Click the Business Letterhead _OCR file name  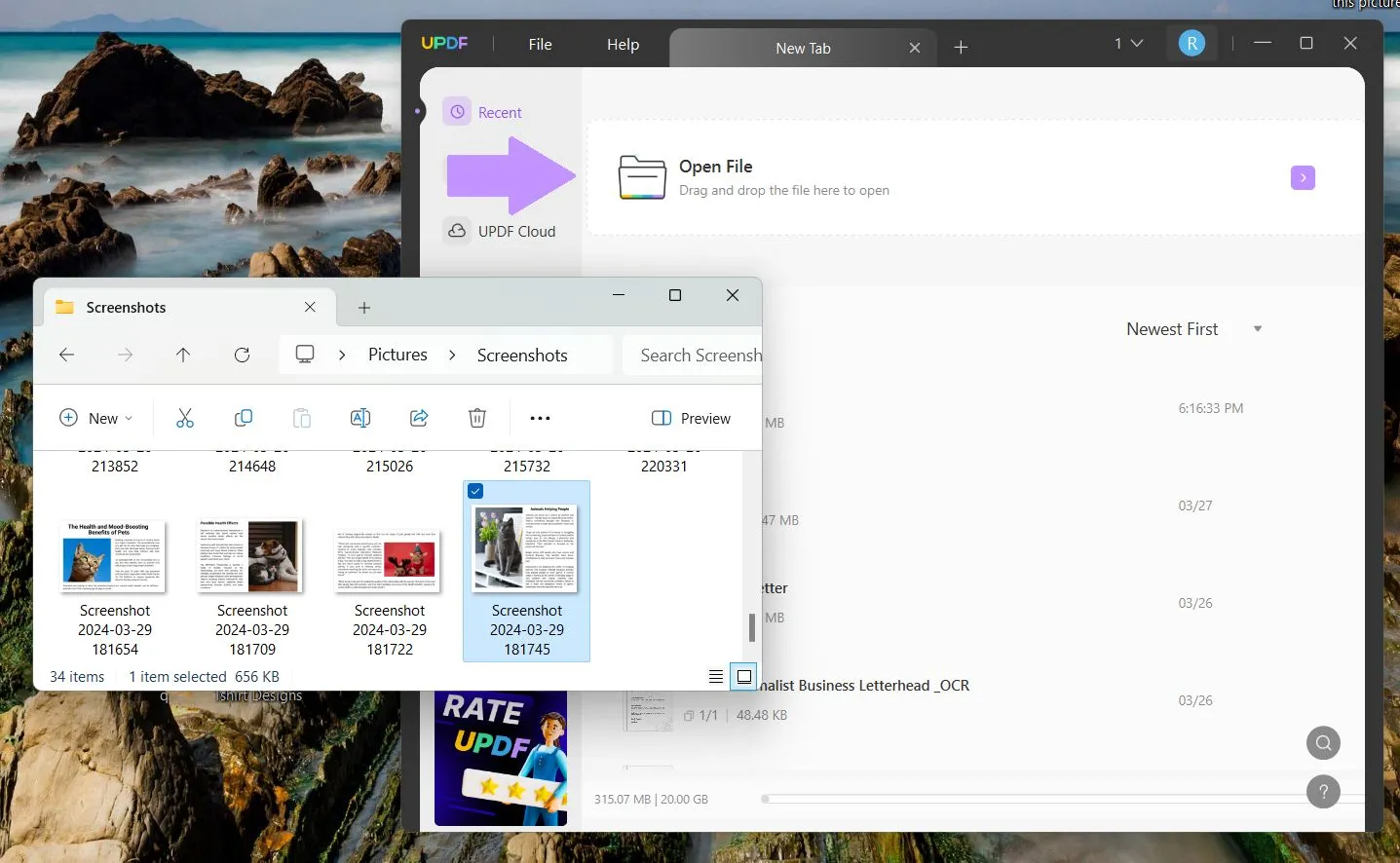coord(865,686)
